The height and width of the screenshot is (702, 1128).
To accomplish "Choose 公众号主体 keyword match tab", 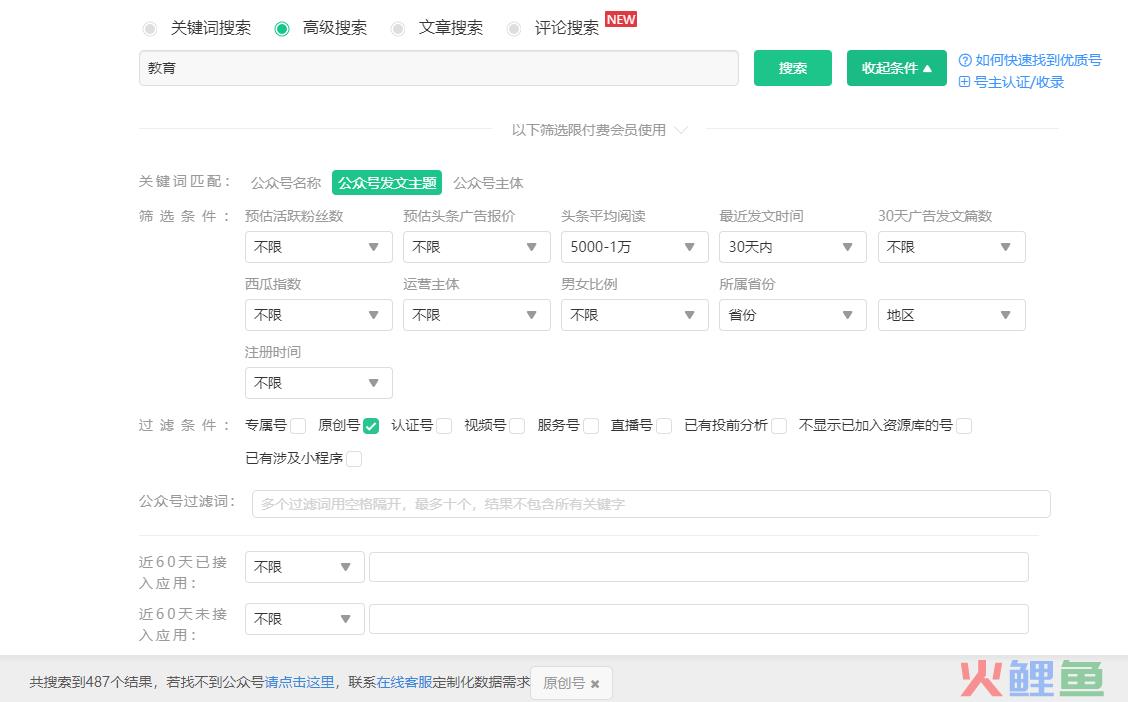I will point(488,183).
